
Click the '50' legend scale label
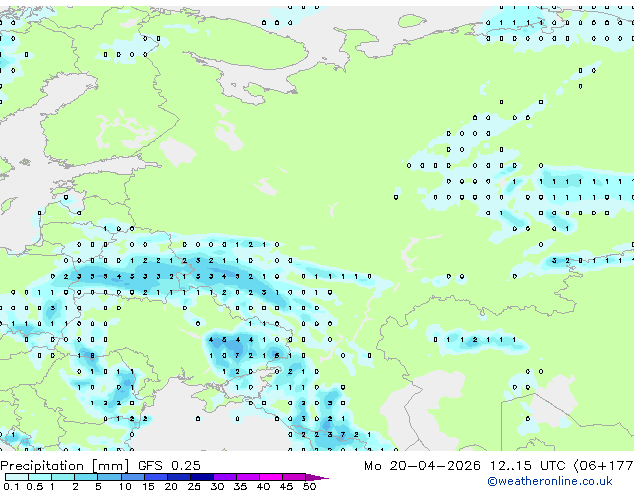pyautogui.click(x=309, y=486)
